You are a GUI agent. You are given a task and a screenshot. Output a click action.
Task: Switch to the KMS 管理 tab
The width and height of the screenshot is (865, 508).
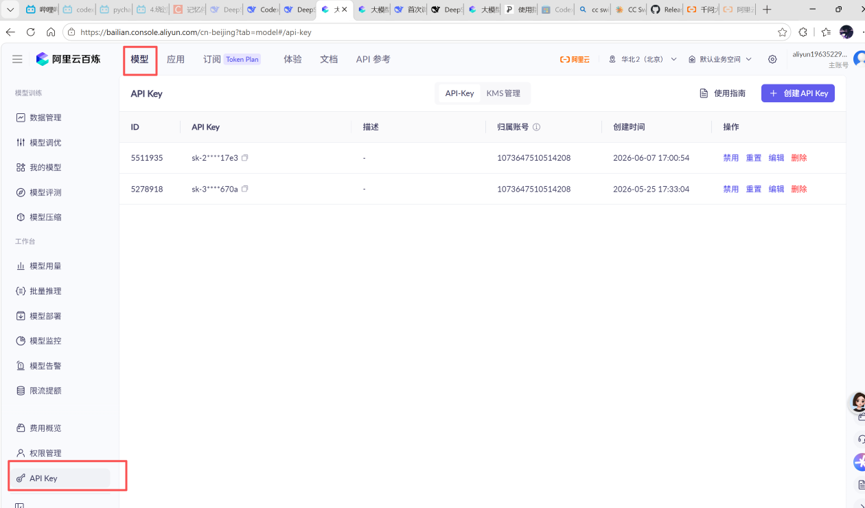pyautogui.click(x=503, y=93)
